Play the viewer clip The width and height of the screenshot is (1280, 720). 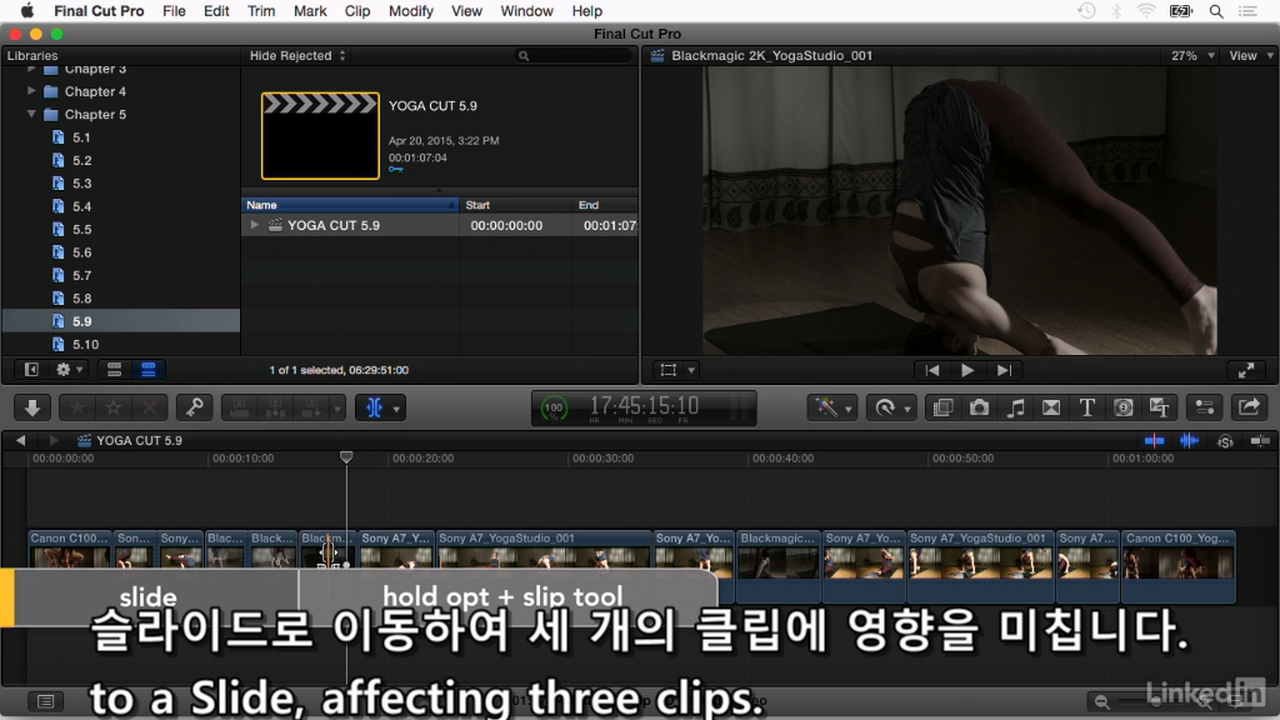click(x=967, y=370)
